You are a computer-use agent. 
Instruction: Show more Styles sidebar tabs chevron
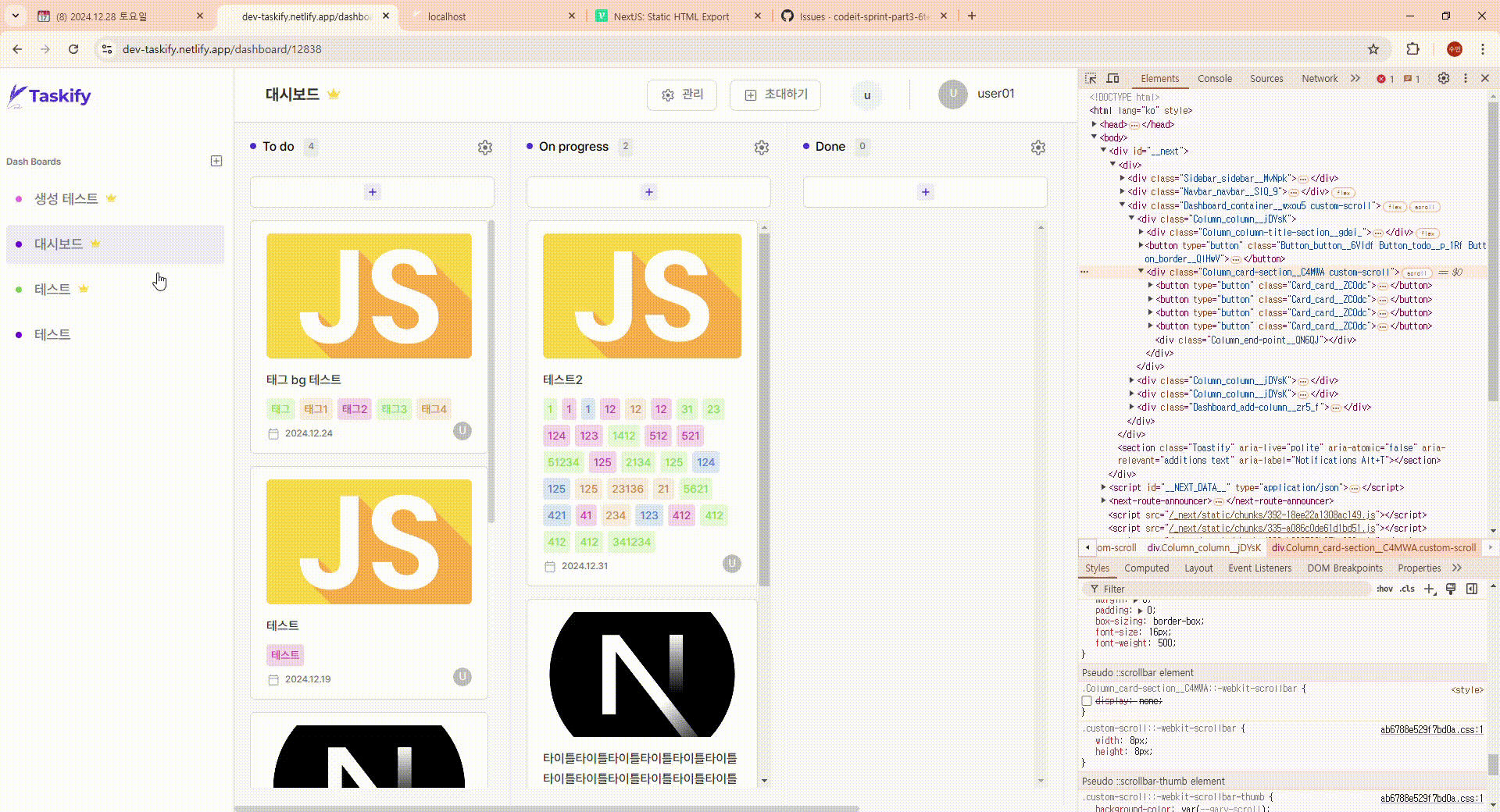coord(1457,568)
